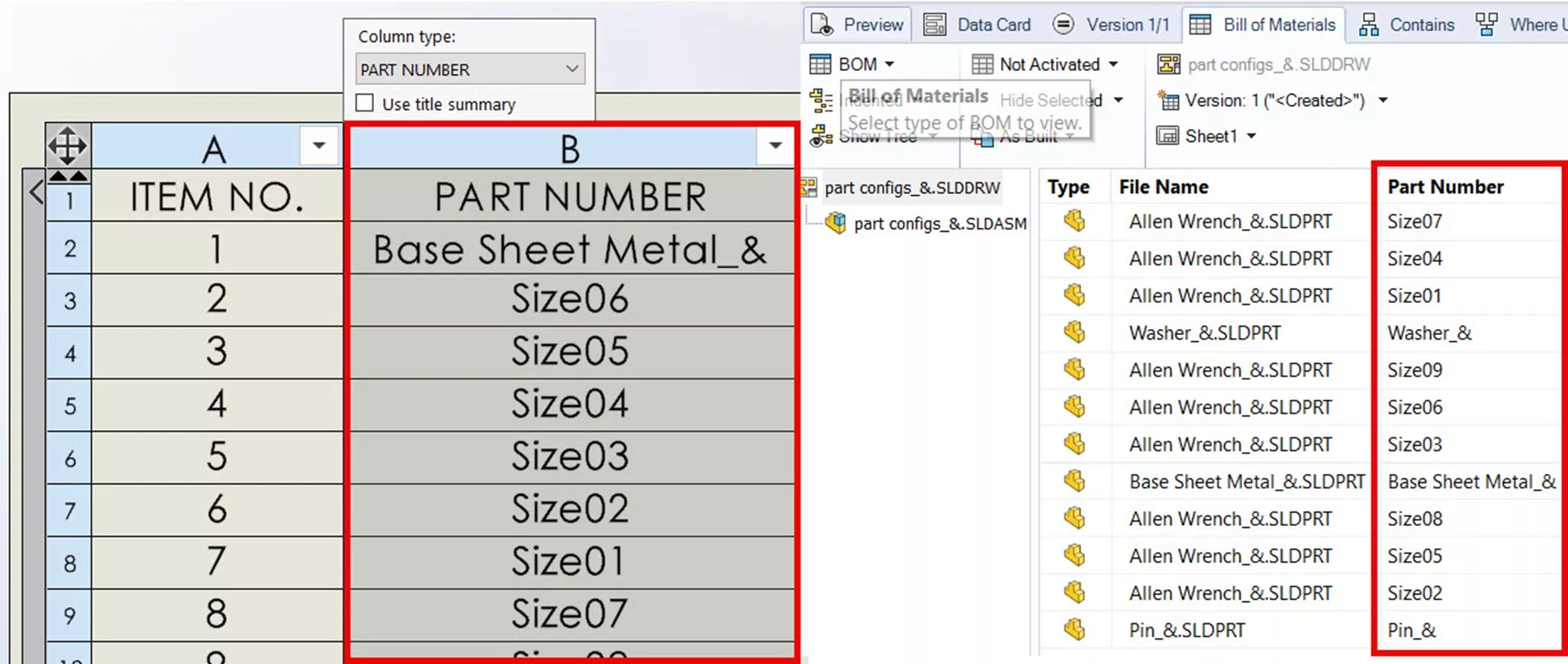This screenshot has width=1568, height=664.
Task: Click the part icon in the Base Sheet Metal_& row
Action: (1074, 482)
